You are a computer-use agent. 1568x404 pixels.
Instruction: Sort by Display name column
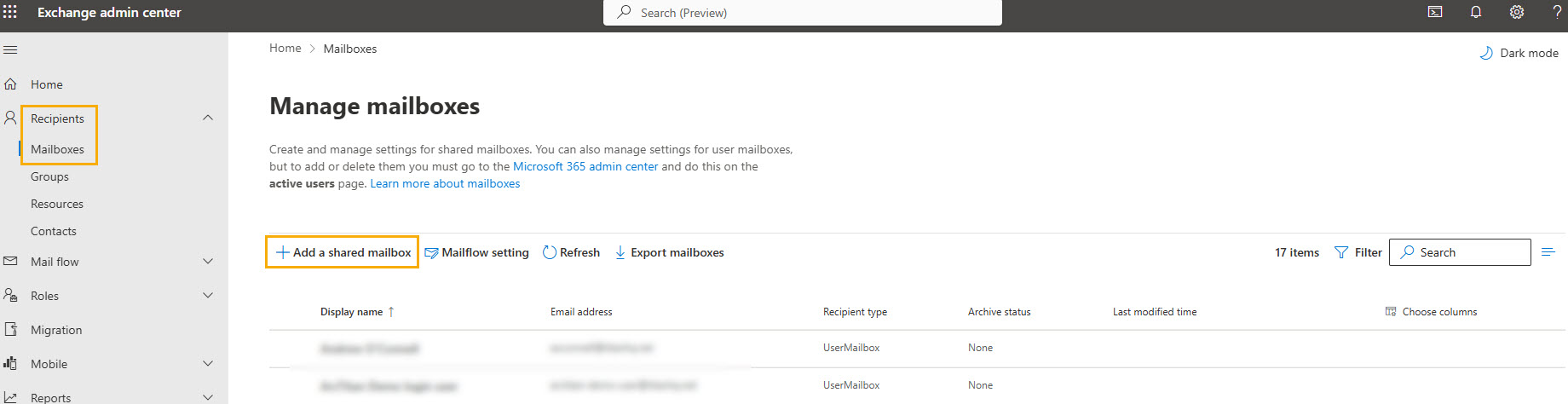coord(352,312)
